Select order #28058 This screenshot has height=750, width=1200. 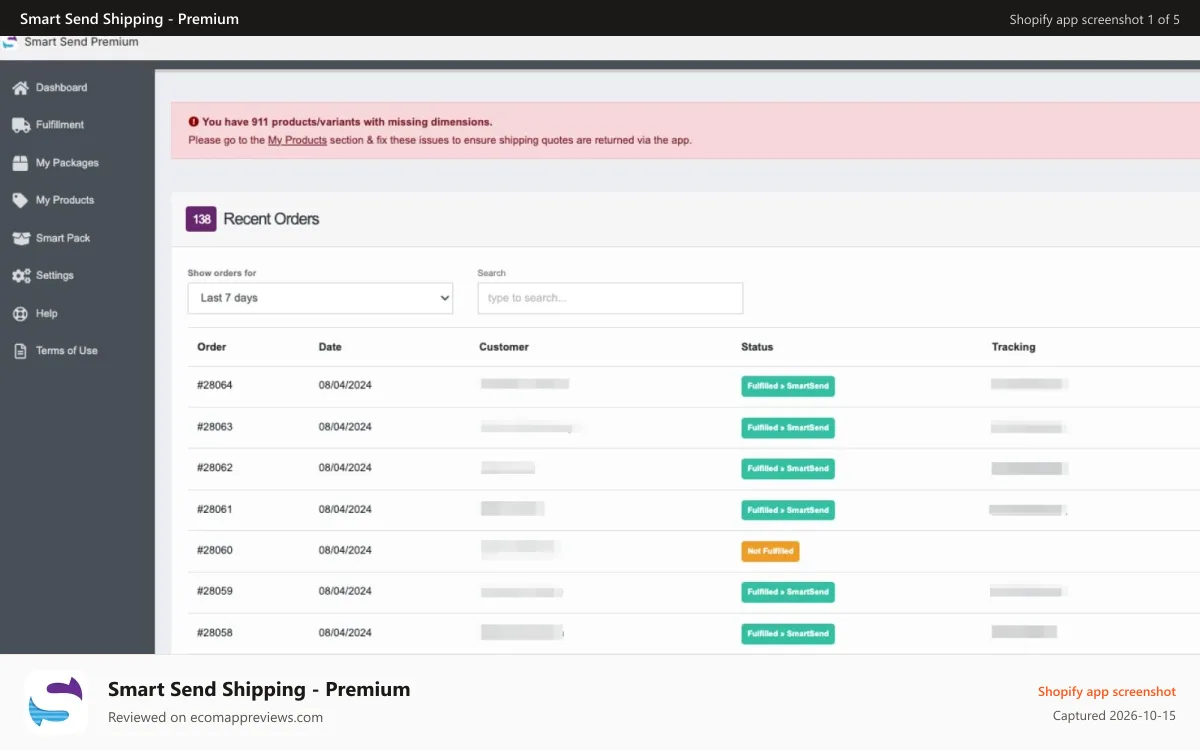(x=215, y=633)
